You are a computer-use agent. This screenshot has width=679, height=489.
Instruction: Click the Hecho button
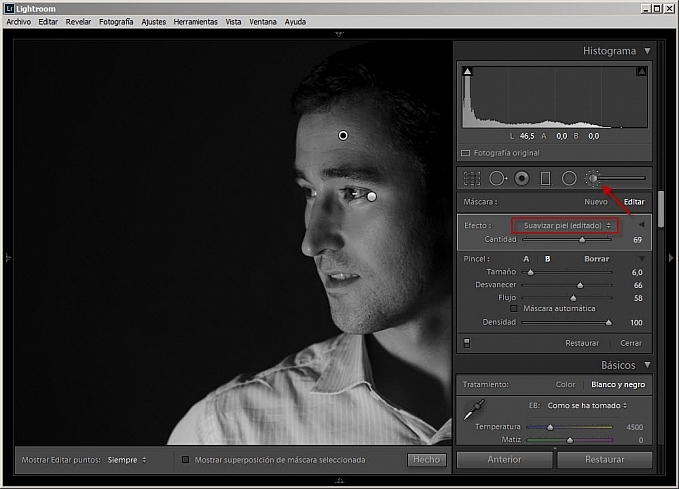(427, 460)
